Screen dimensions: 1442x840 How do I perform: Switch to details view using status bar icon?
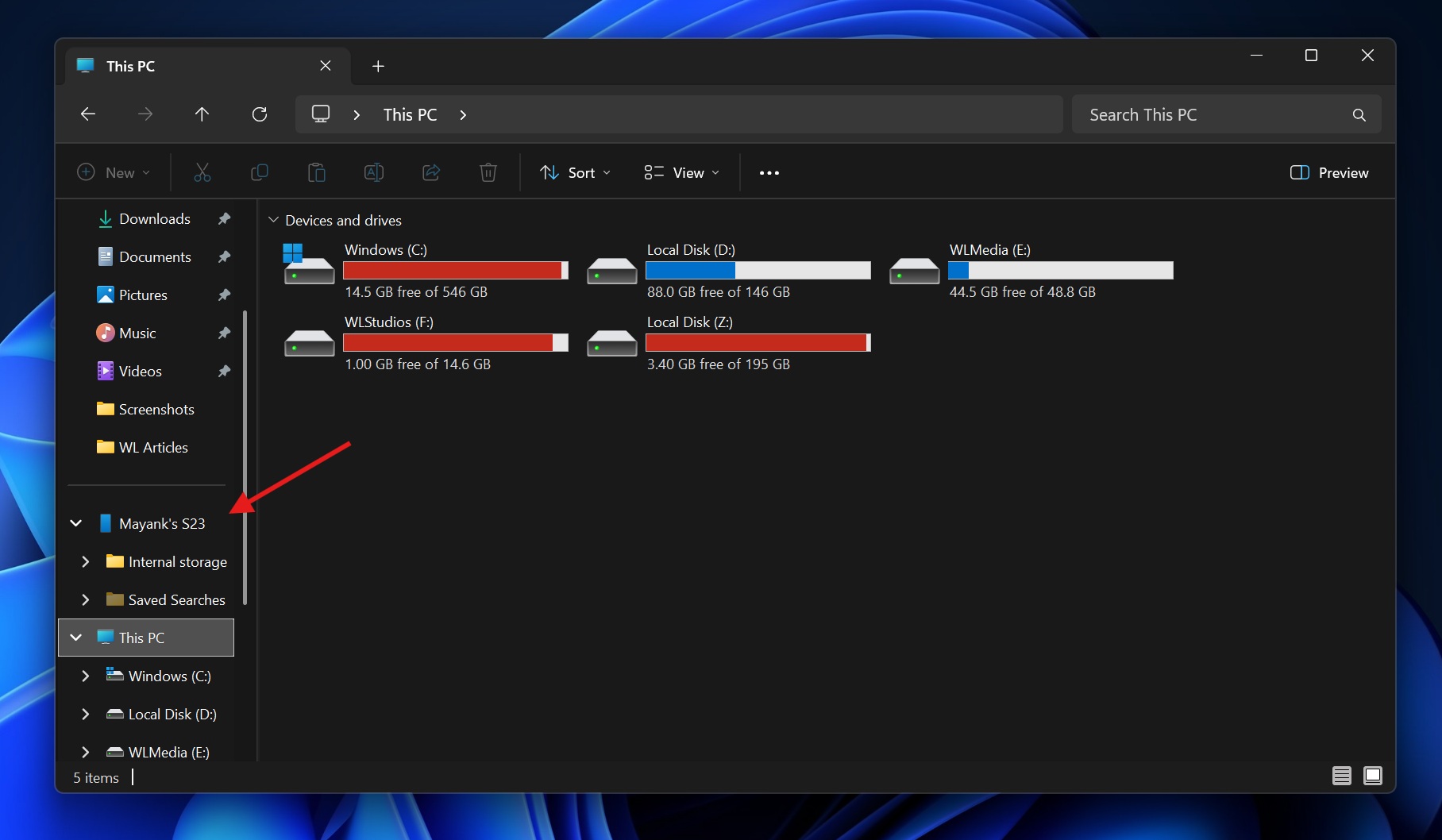(1342, 776)
